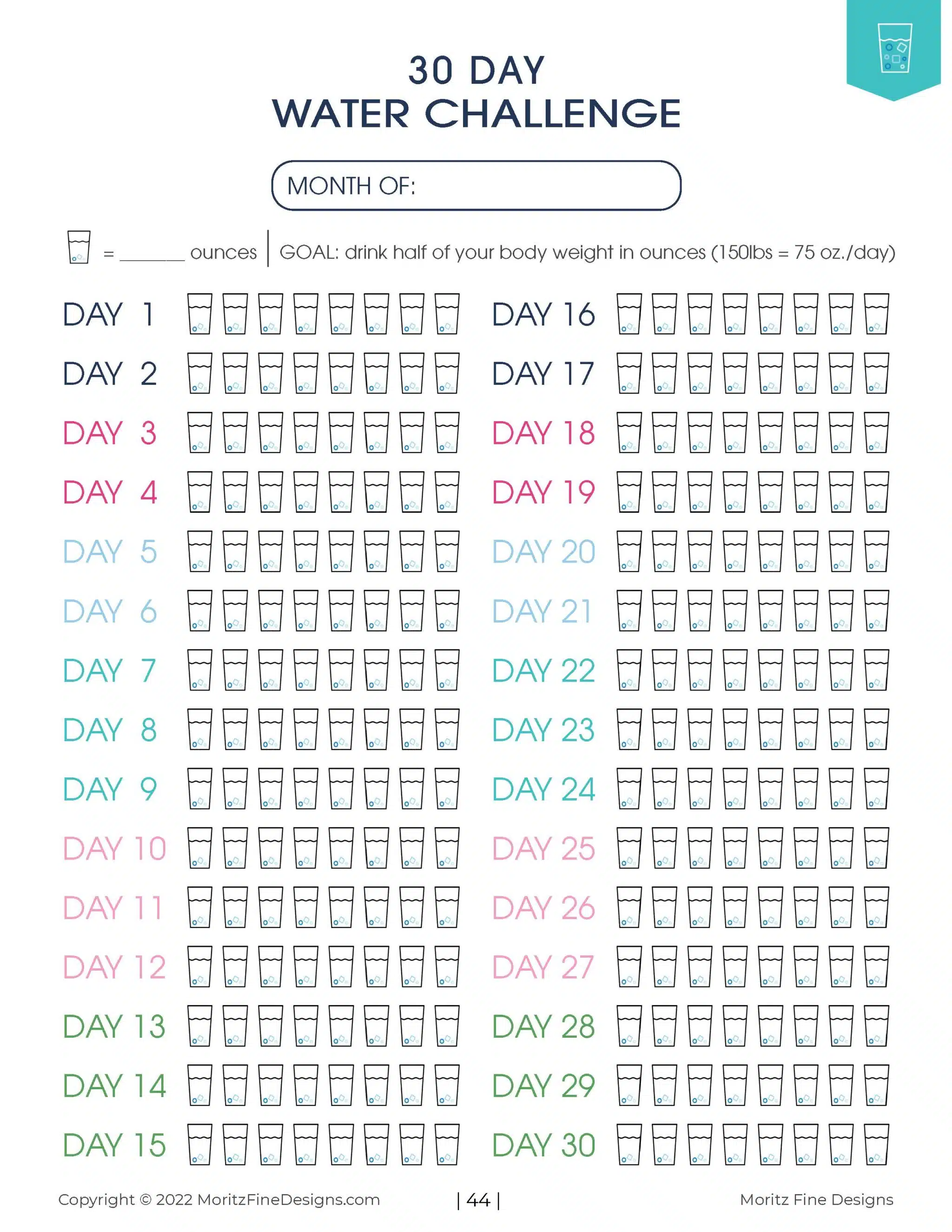
Task: Mark the last glass in Day 16 row
Action: [x=876, y=314]
